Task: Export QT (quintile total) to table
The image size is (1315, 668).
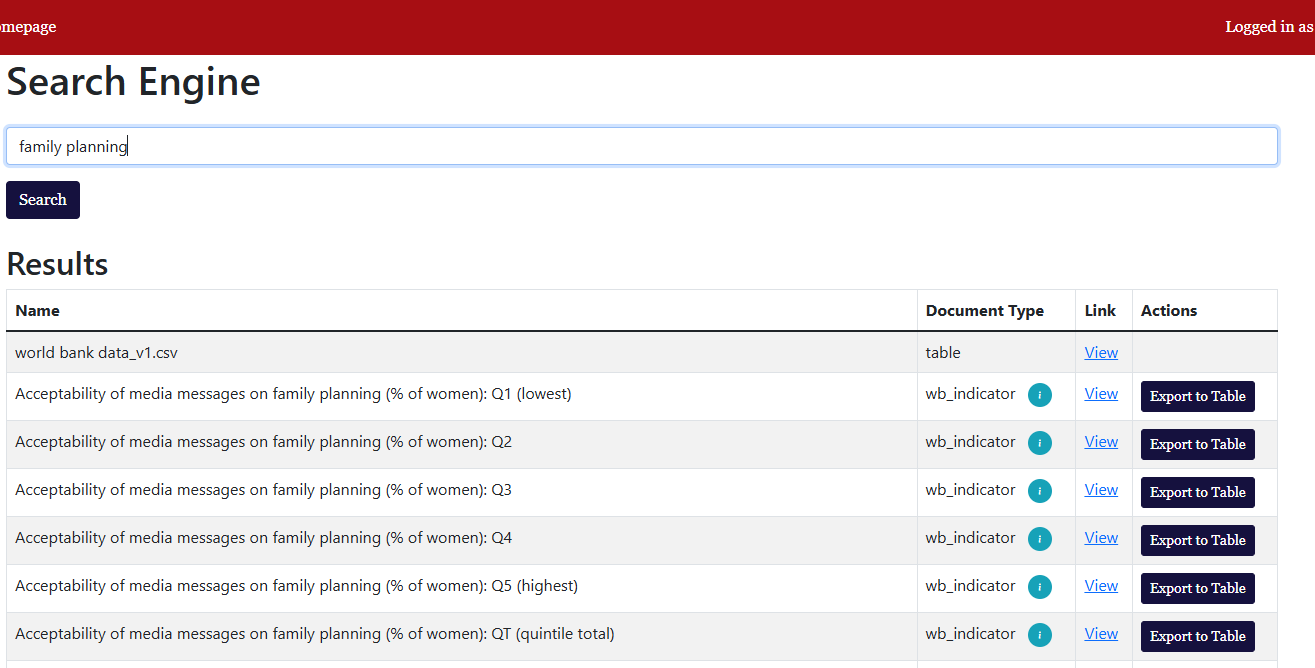Action: (1197, 636)
